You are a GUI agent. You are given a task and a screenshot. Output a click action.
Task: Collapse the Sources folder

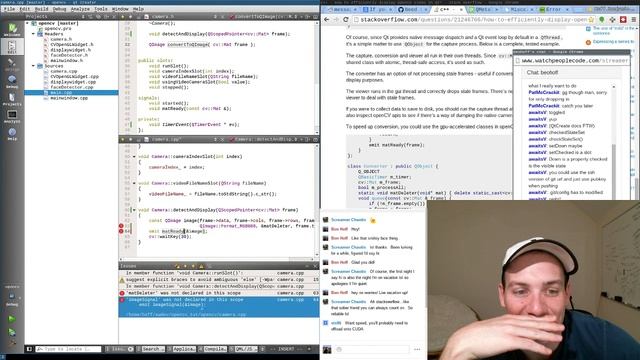tap(33, 66)
